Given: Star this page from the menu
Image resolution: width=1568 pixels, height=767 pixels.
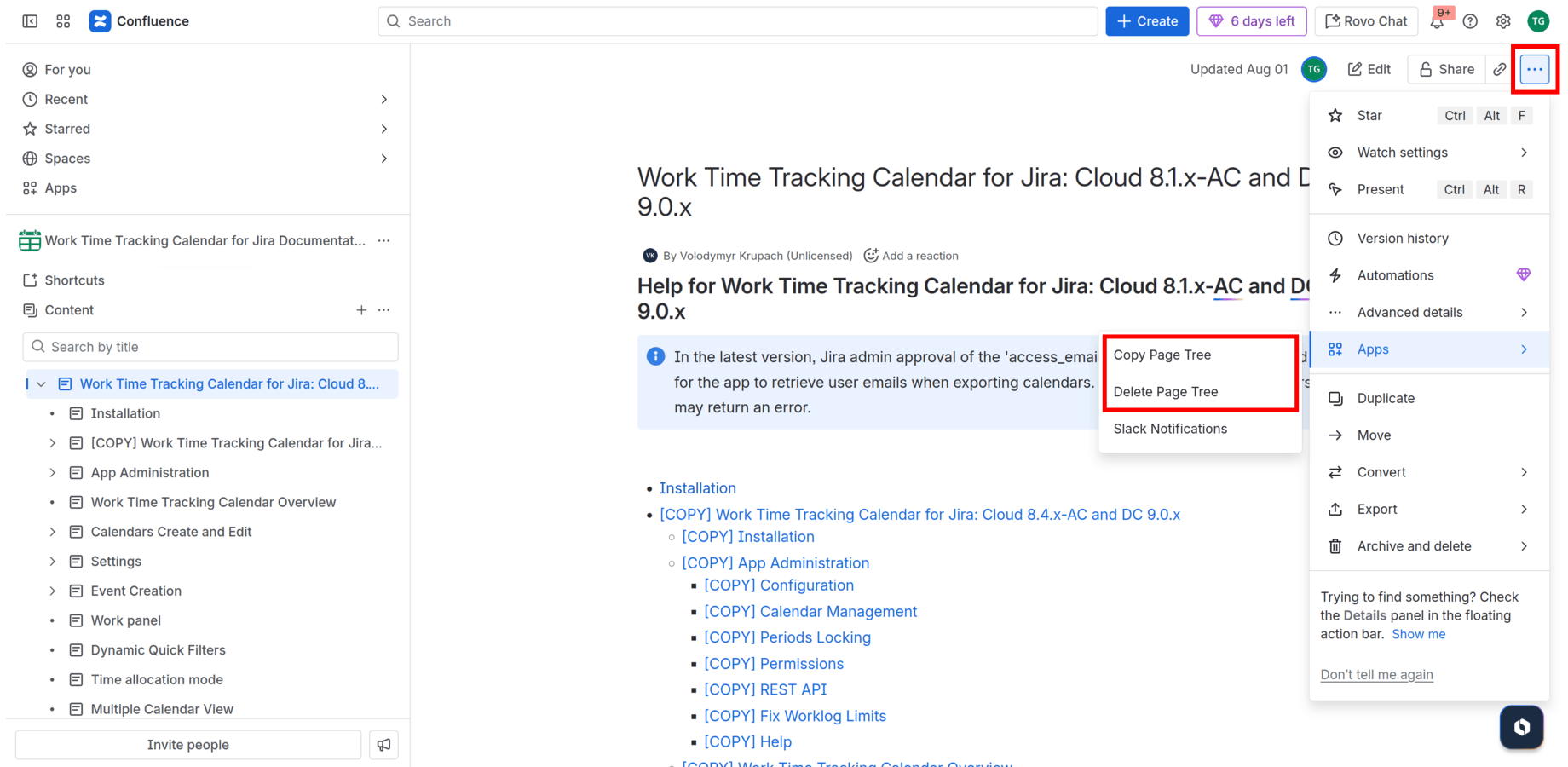Looking at the screenshot, I should click(x=1369, y=116).
